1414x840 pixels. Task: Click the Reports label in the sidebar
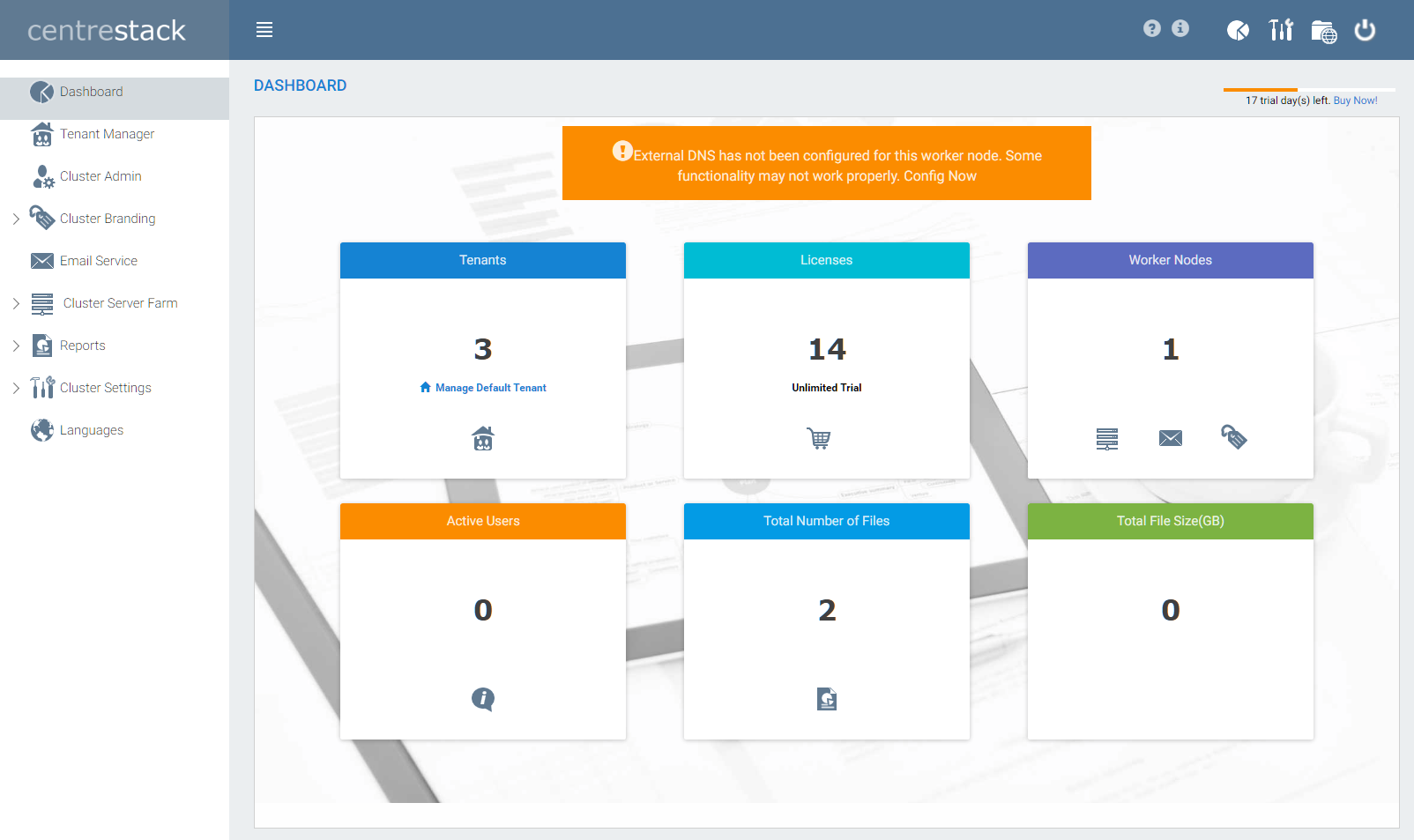[x=83, y=346]
